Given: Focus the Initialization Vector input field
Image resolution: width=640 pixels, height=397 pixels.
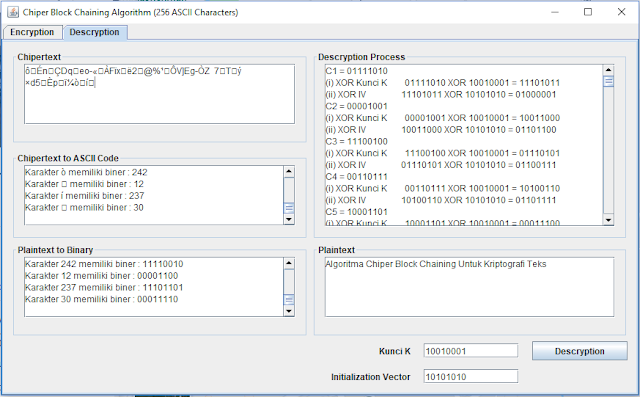Looking at the screenshot, I should point(471,376).
